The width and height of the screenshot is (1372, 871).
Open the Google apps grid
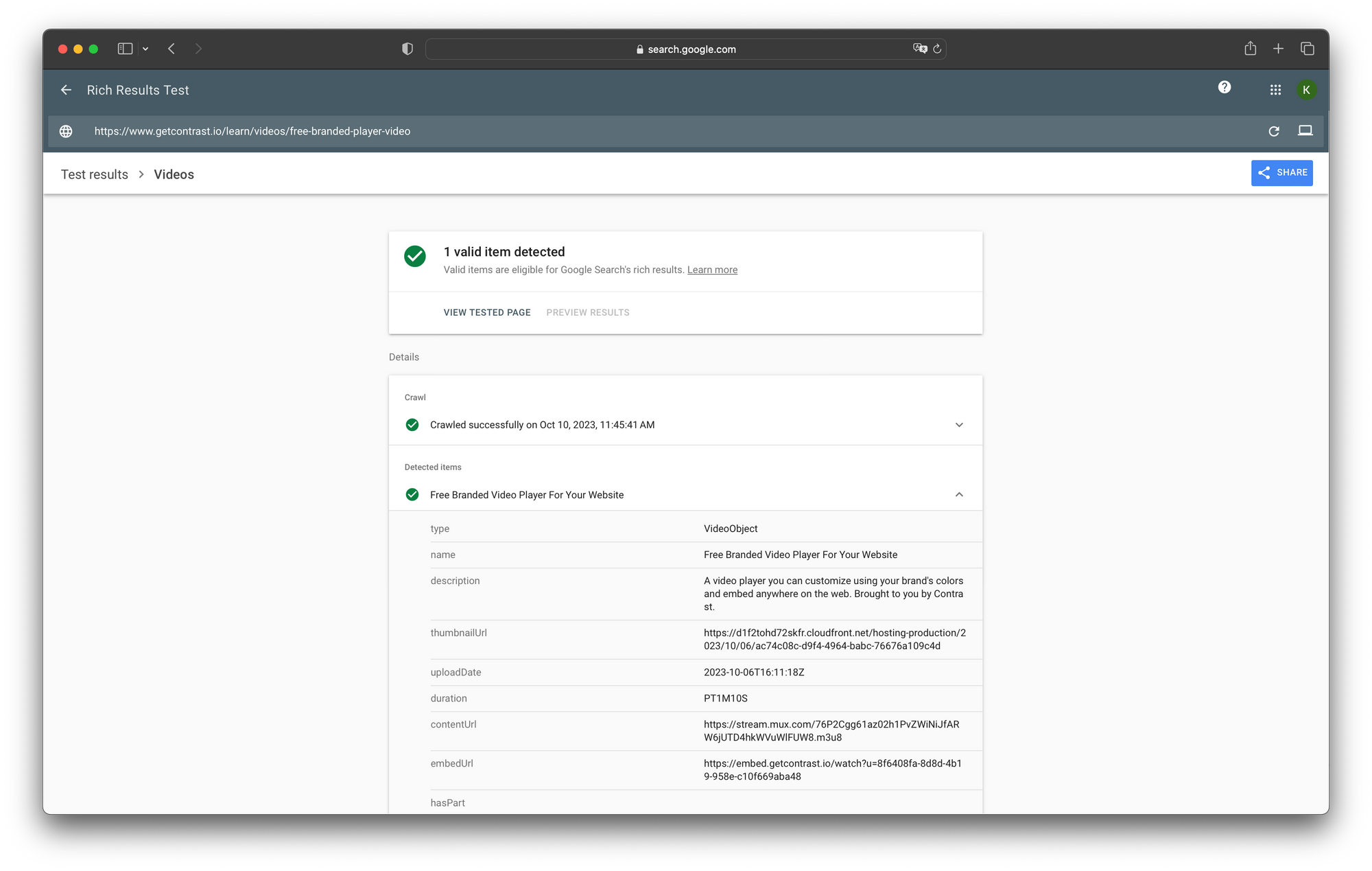point(1275,90)
